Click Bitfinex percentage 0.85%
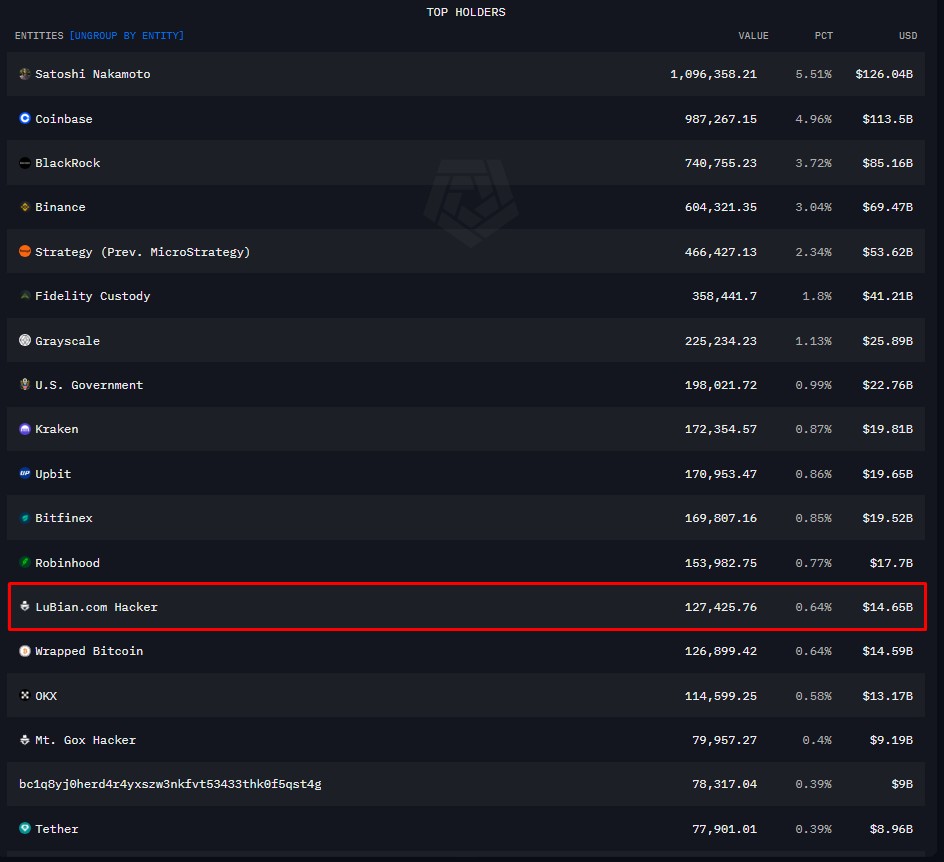 tap(813, 518)
